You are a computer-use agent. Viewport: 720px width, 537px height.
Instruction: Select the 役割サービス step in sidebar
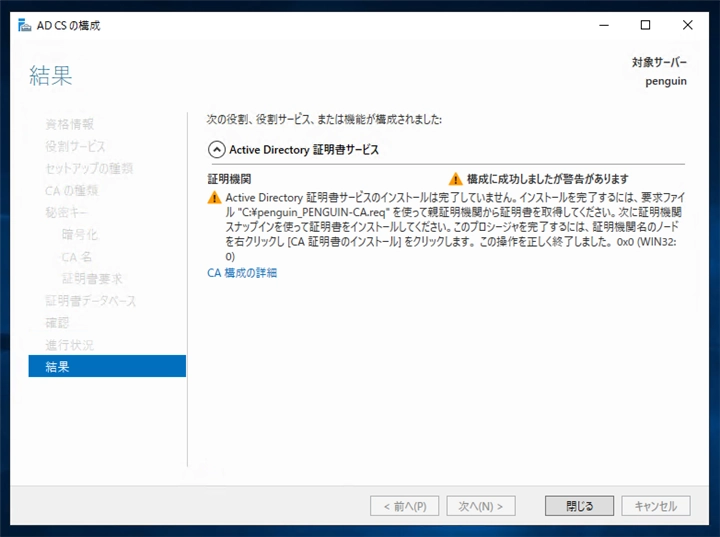click(75, 146)
